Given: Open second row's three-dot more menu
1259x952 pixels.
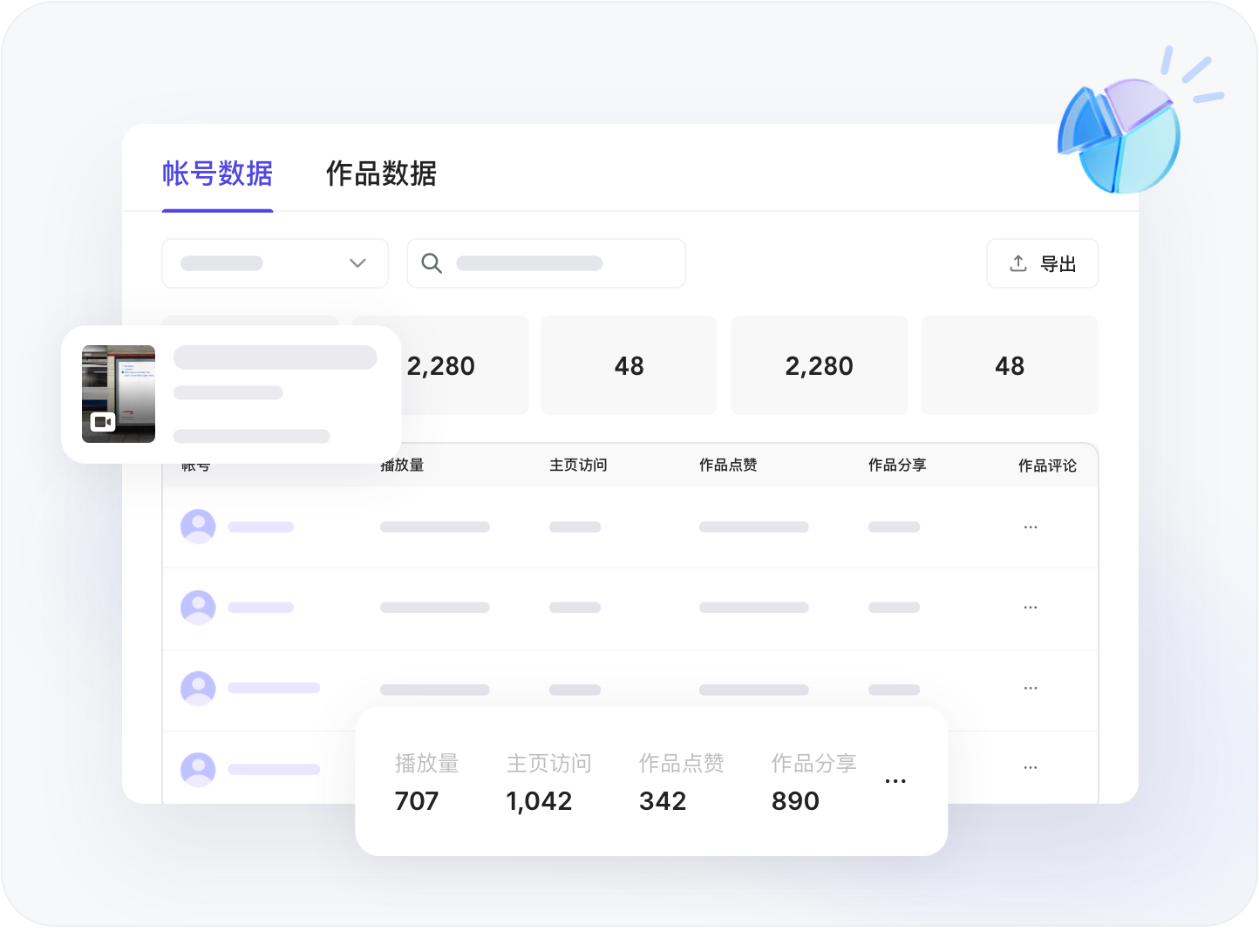Looking at the screenshot, I should [1031, 608].
